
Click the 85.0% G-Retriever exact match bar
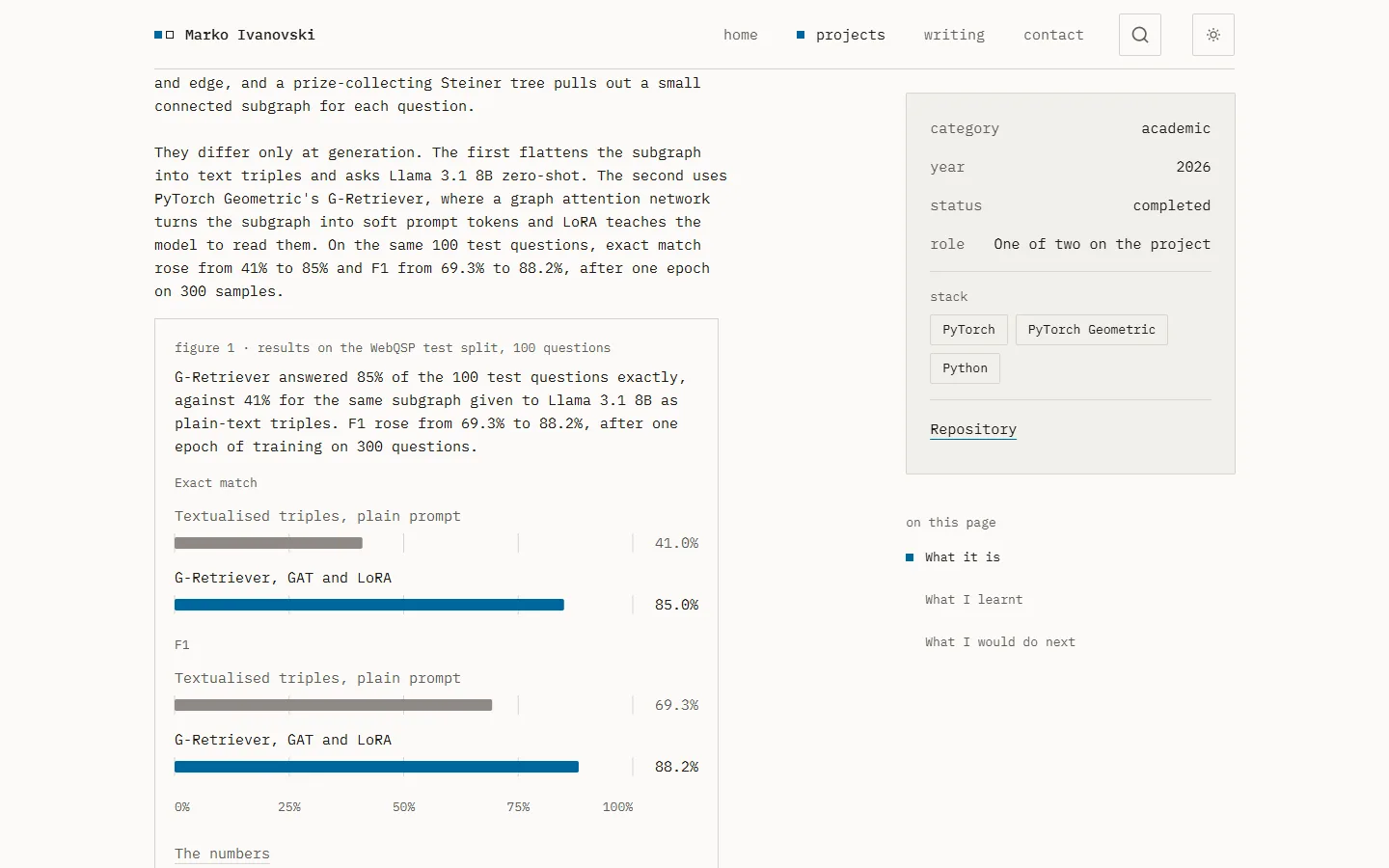[x=369, y=605]
